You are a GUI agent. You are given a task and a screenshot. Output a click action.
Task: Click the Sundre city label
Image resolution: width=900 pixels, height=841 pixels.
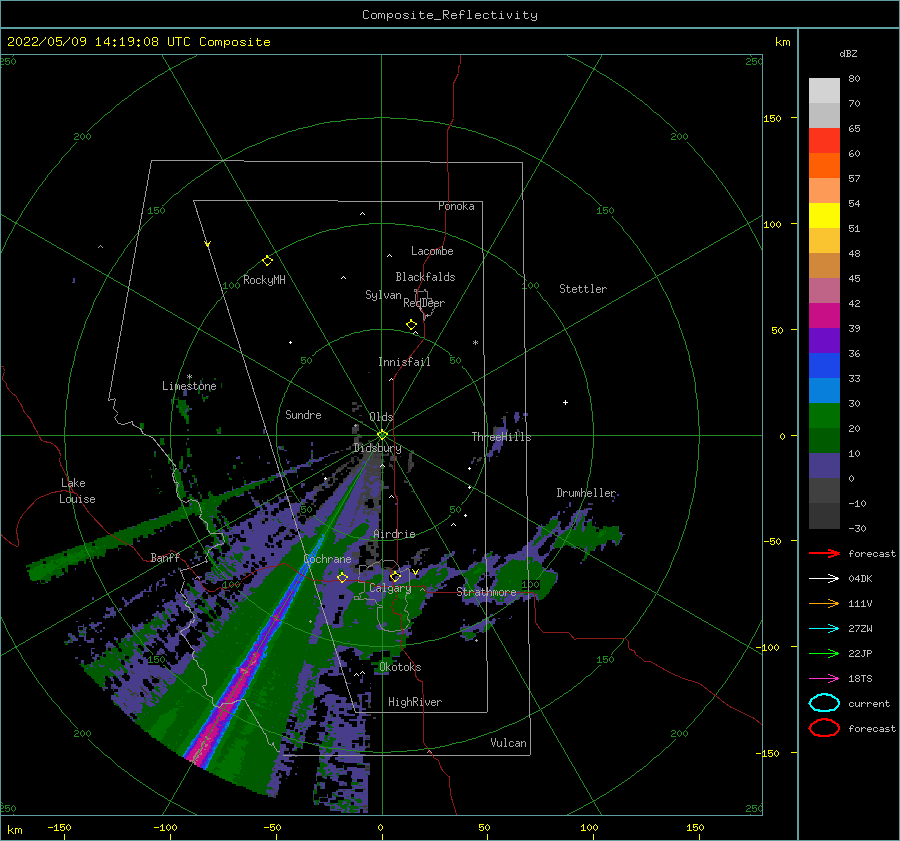coord(303,414)
